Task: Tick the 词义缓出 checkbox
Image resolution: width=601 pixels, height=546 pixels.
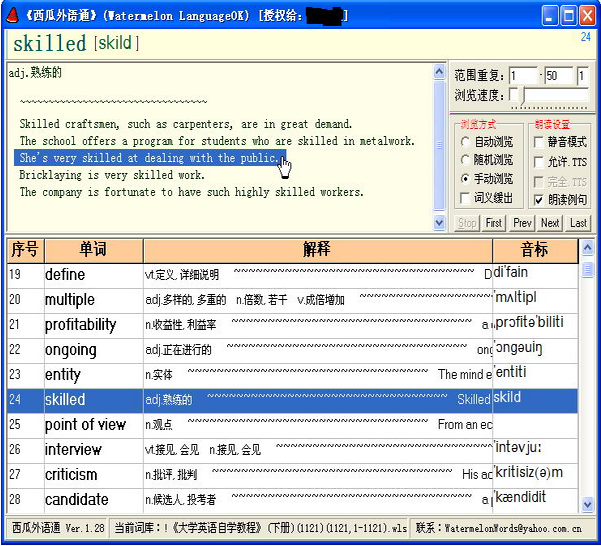Action: point(466,196)
